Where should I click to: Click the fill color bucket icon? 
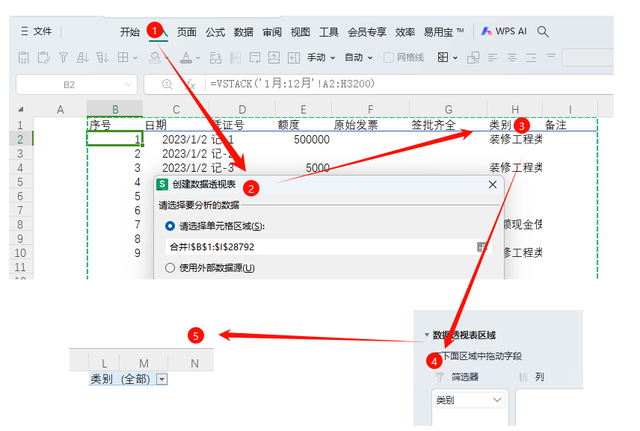pos(155,58)
